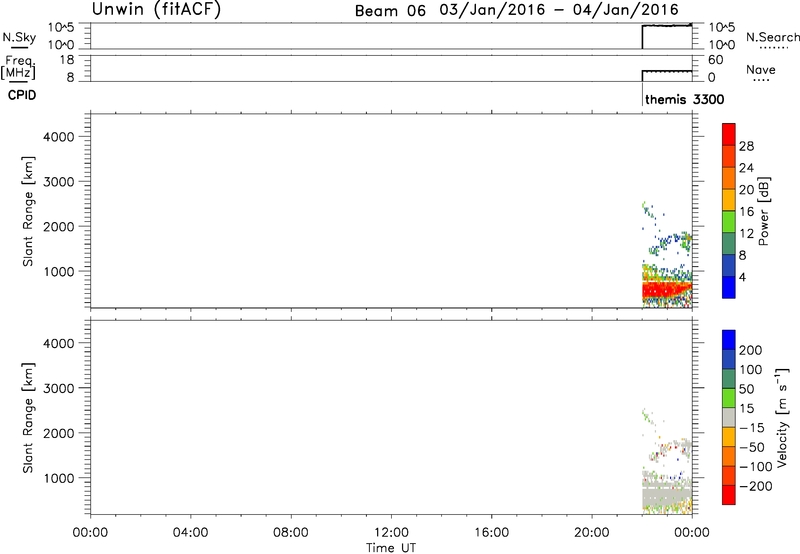Click the 'Freq. [MHz]' axis label

pos(18,67)
